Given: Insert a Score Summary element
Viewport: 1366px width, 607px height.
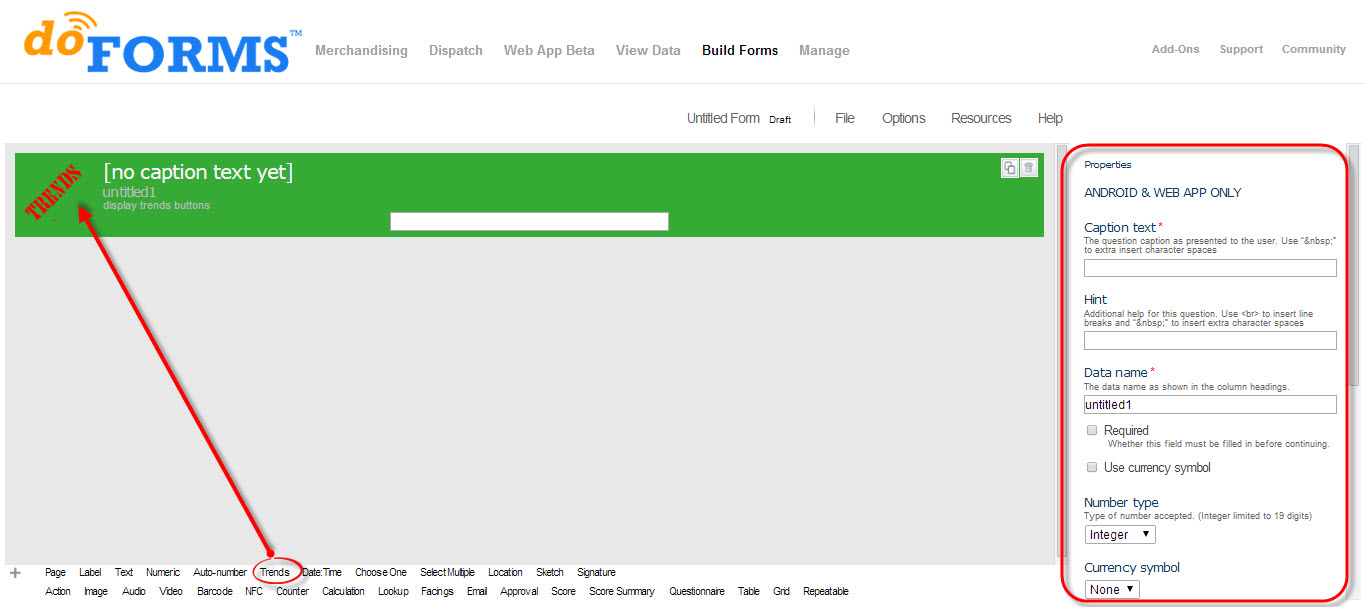Looking at the screenshot, I should point(621,591).
